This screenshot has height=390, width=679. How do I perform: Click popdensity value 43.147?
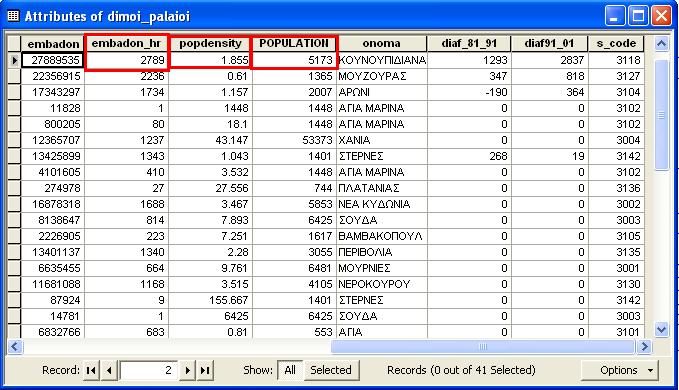pos(210,140)
